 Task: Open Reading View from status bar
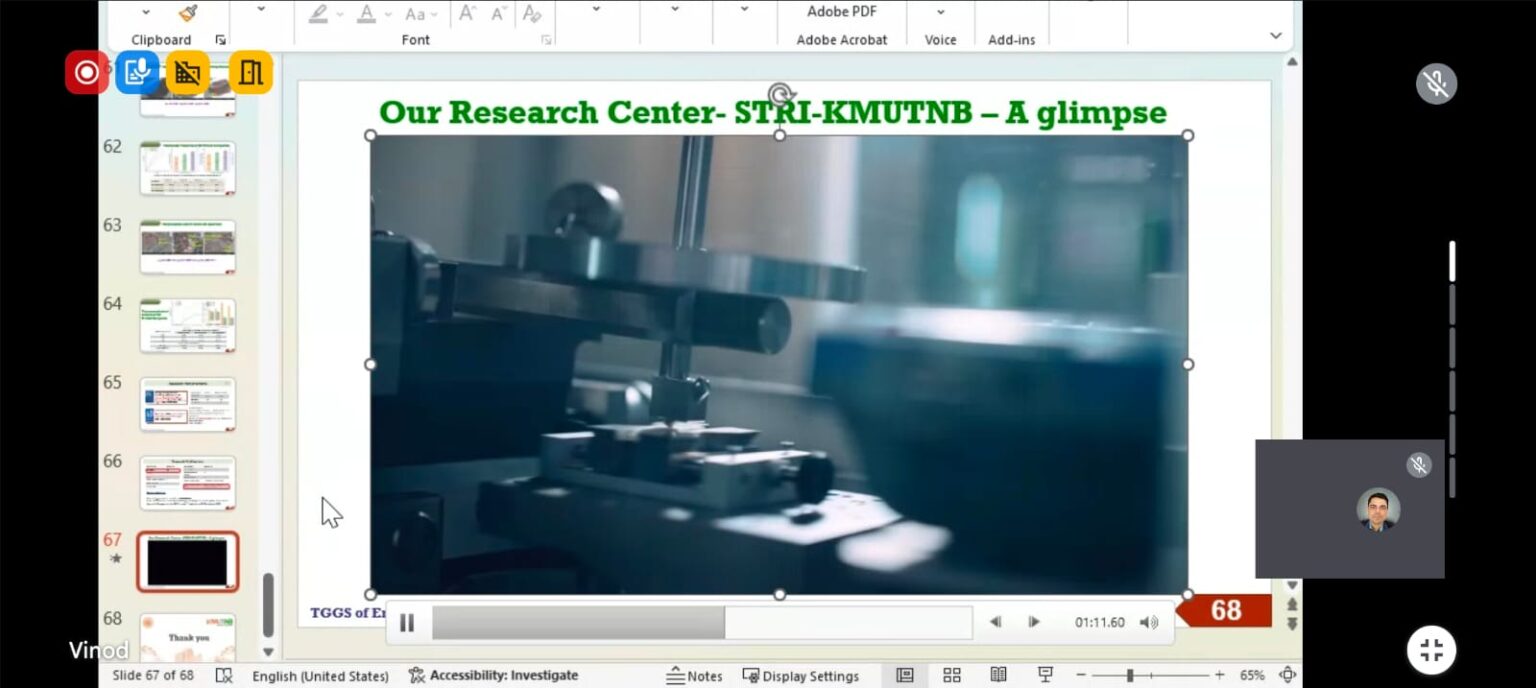(x=997, y=675)
